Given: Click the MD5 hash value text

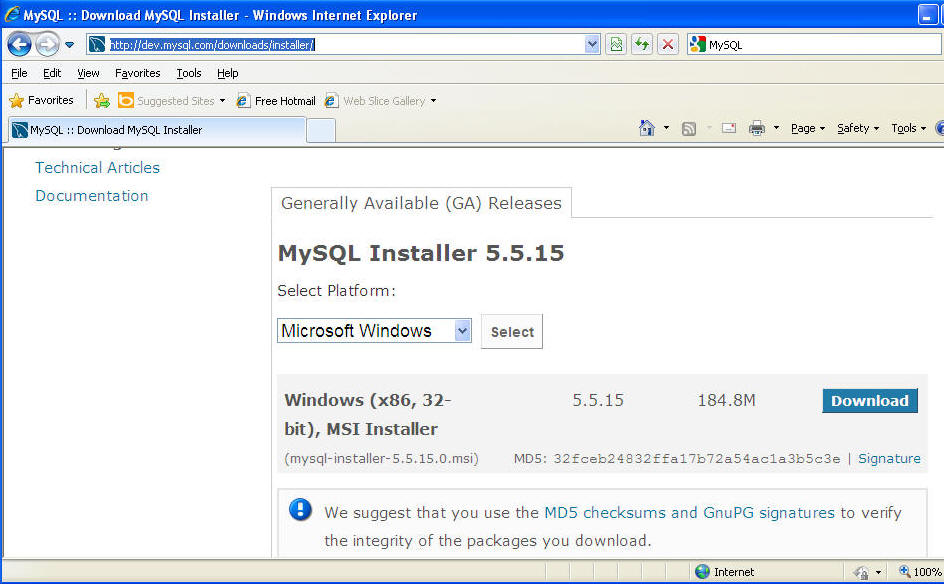Looking at the screenshot, I should [697, 459].
